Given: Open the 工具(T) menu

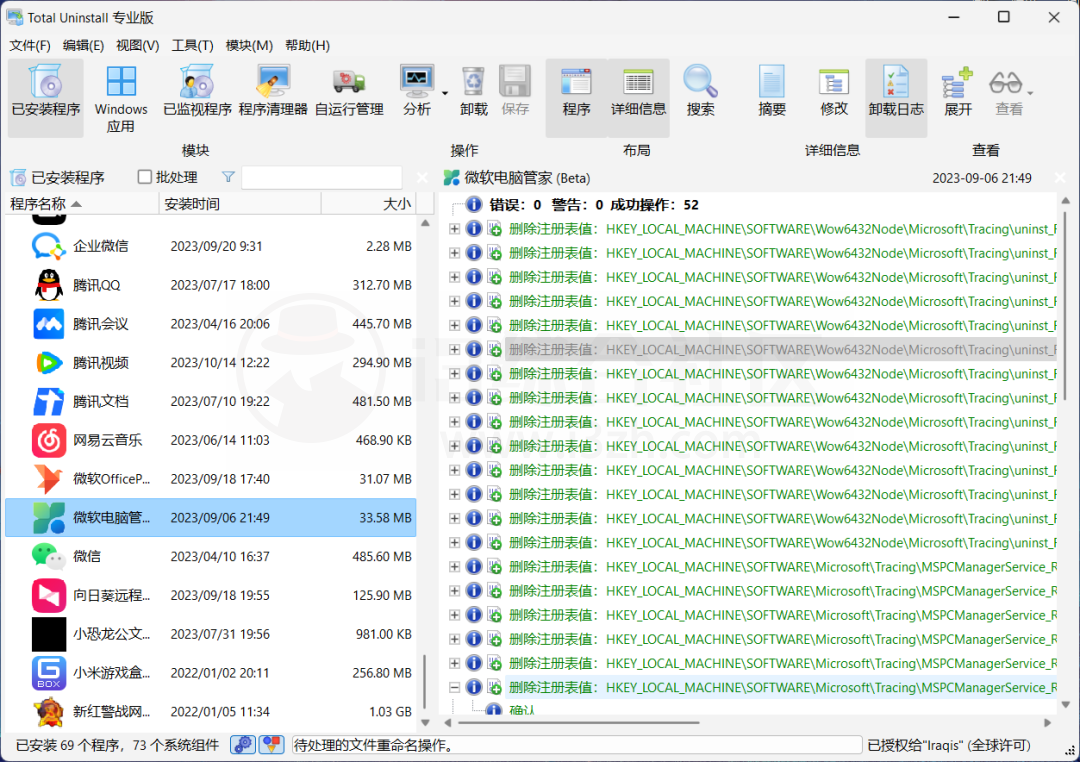Looking at the screenshot, I should point(192,45).
